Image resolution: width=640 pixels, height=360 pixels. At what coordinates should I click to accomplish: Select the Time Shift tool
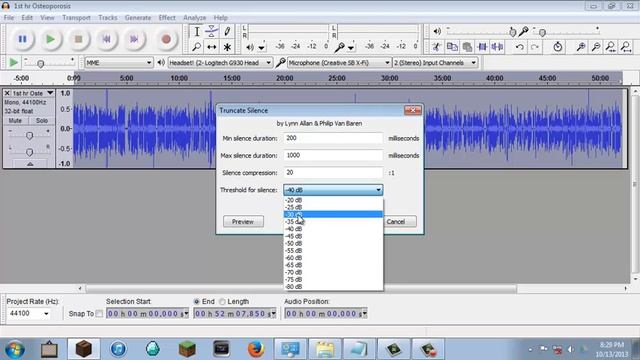pos(211,47)
